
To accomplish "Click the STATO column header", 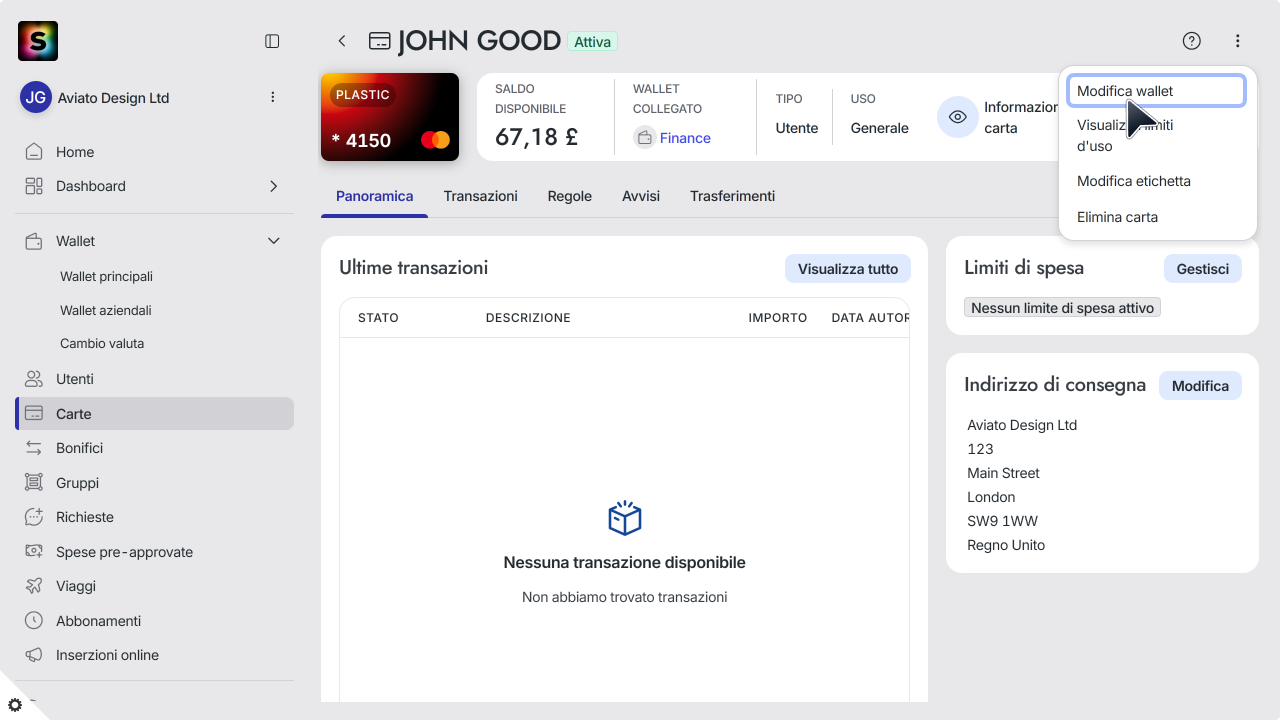I will [378, 318].
